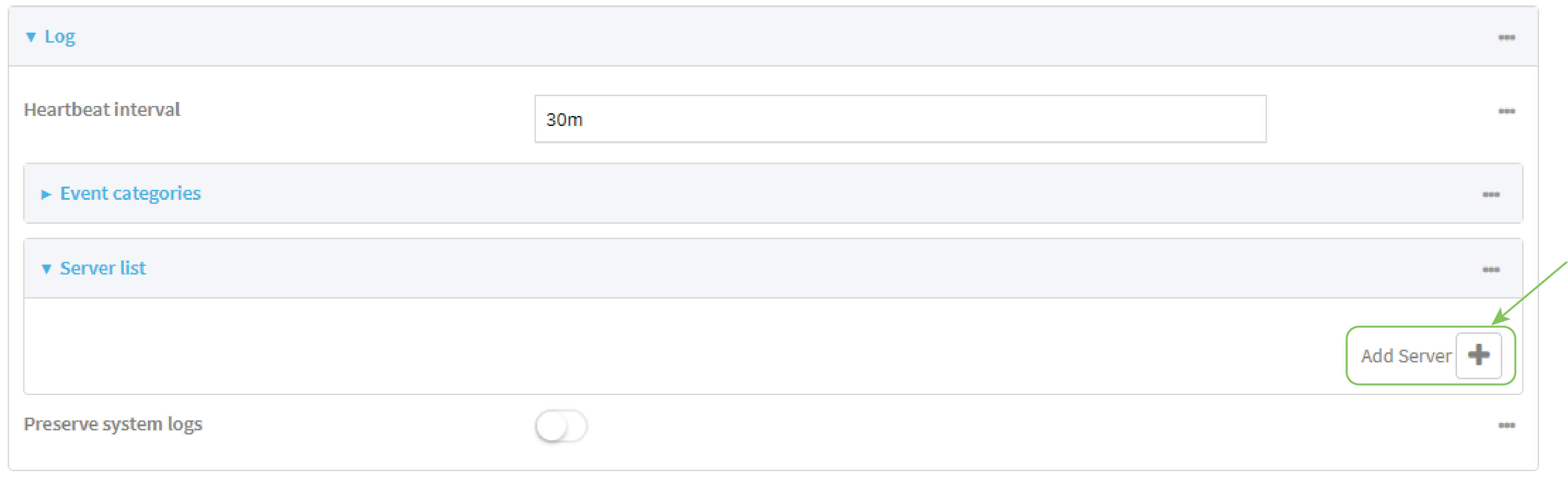Collapse Server list using its arrow

tap(46, 270)
